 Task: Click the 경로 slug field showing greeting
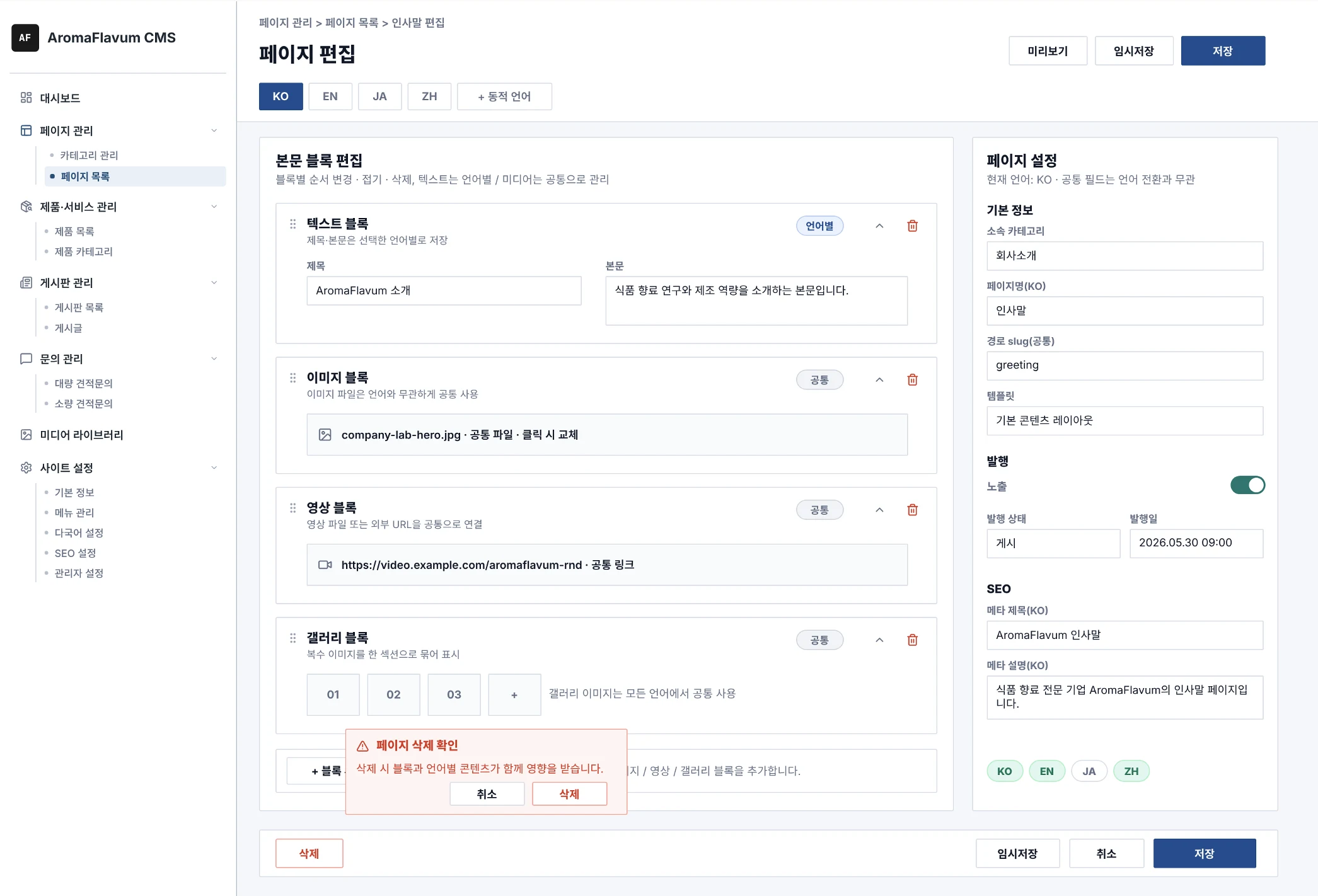(x=1124, y=365)
